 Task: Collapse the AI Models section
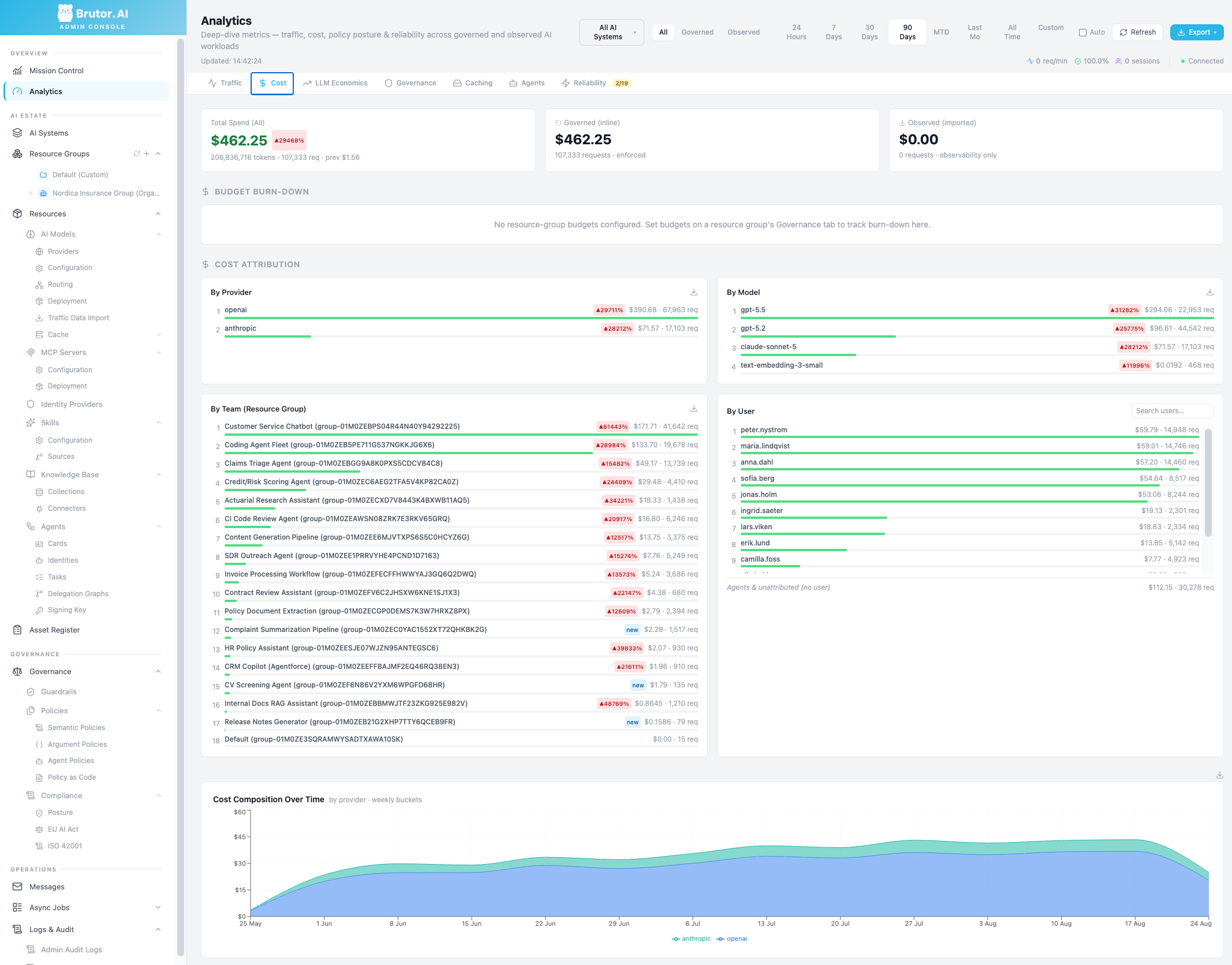159,234
